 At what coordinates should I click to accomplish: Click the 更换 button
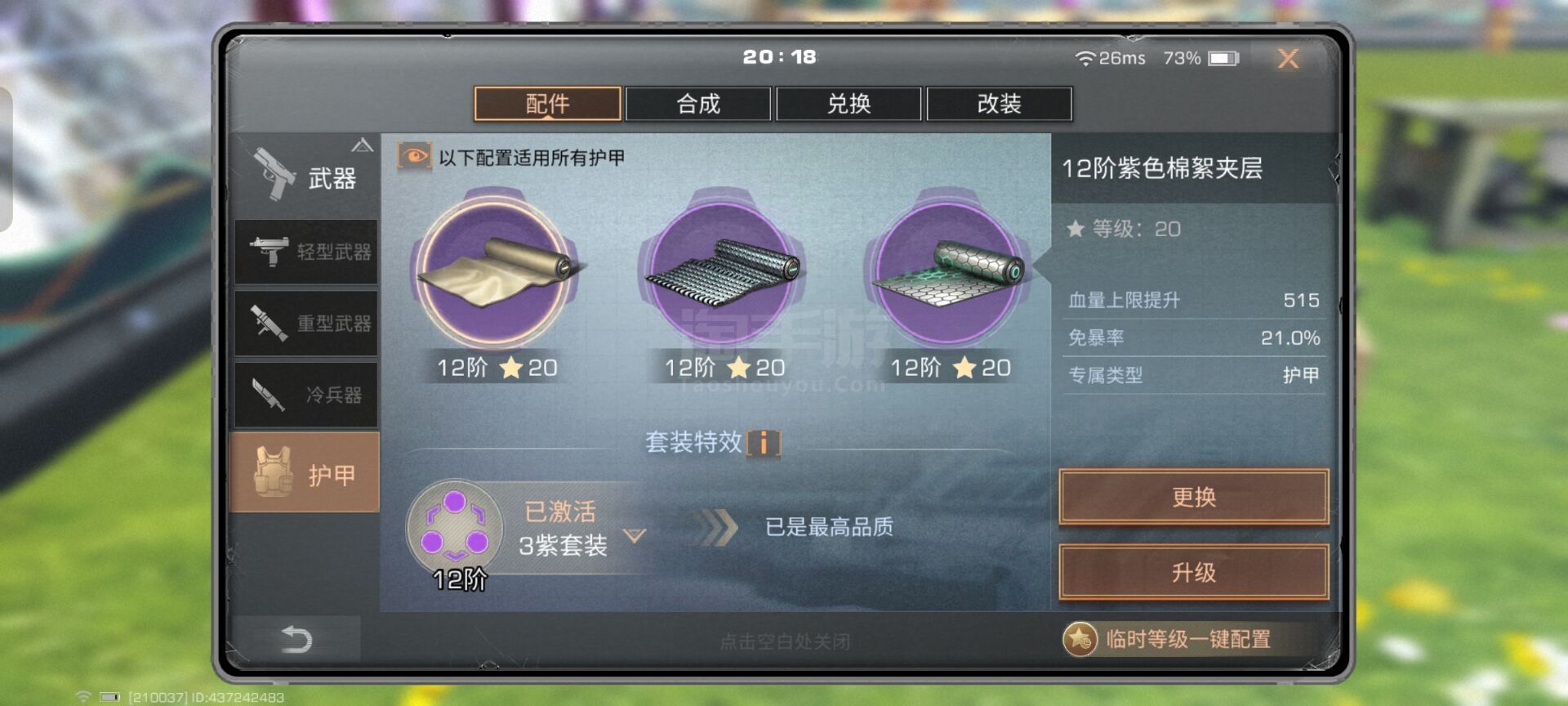pos(1194,497)
